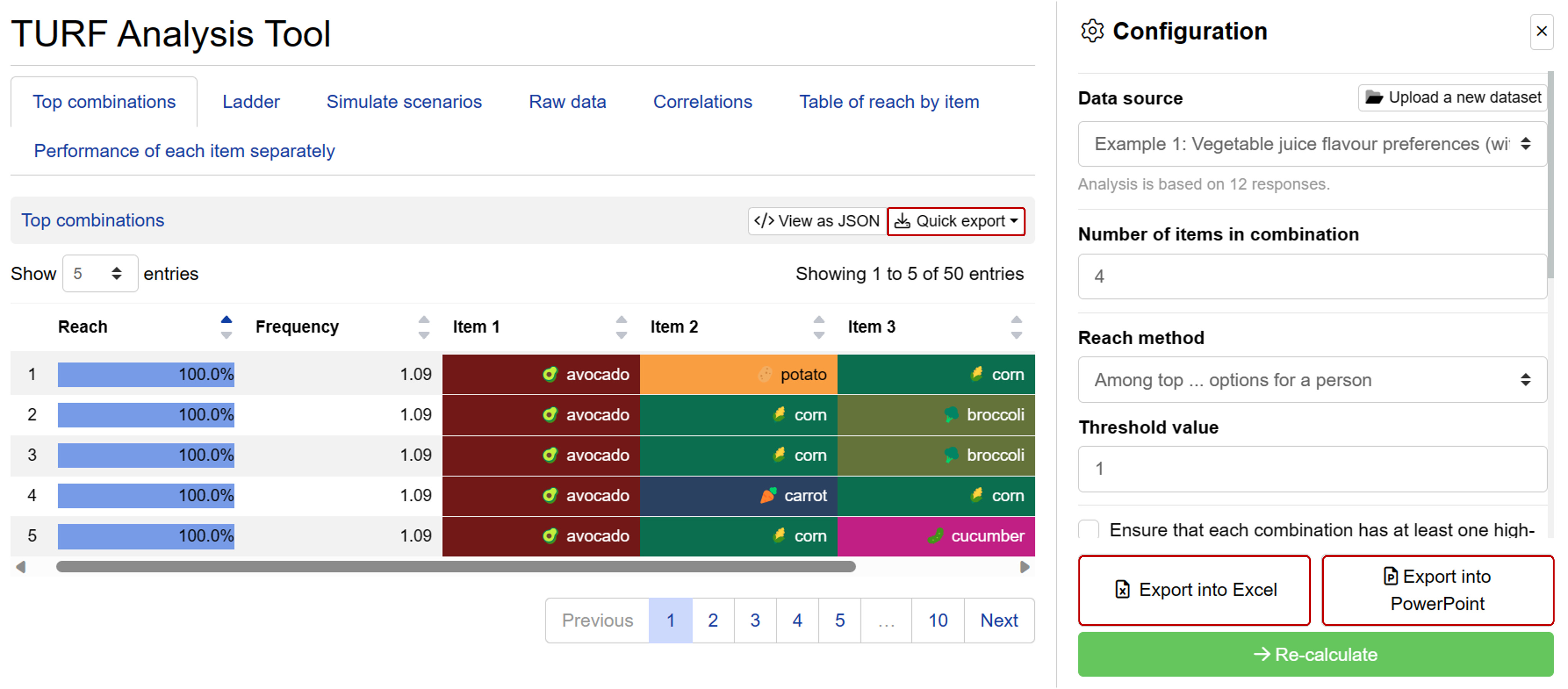
Task: Click the Previous pagination button
Action: tap(597, 620)
